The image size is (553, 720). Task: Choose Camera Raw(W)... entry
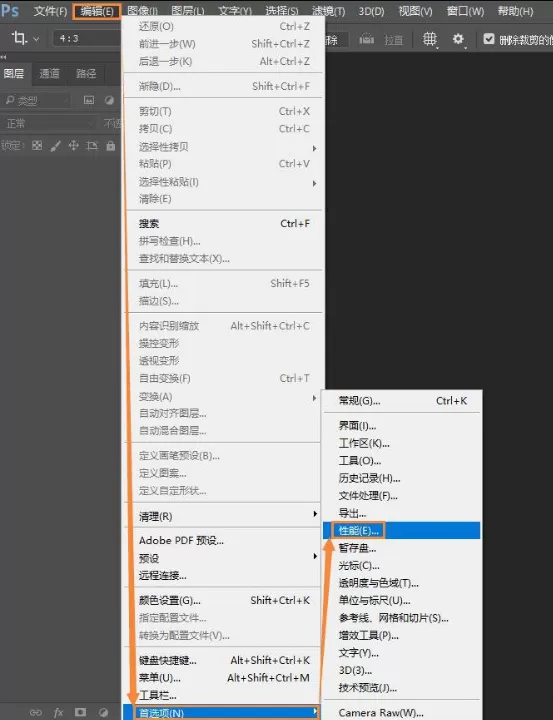(401, 713)
